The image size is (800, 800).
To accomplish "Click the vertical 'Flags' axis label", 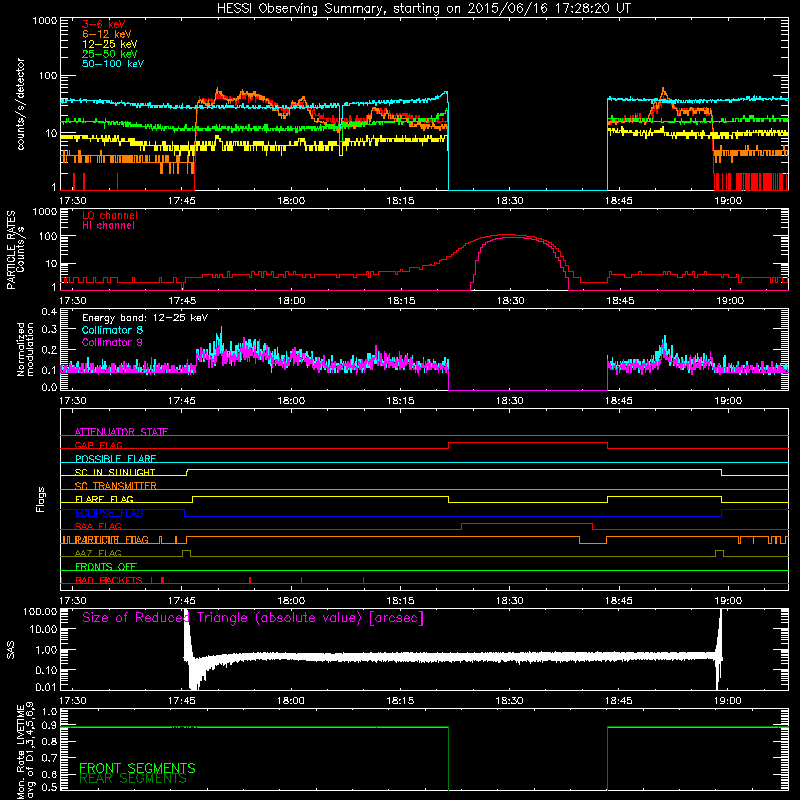I will pyautogui.click(x=41, y=499).
